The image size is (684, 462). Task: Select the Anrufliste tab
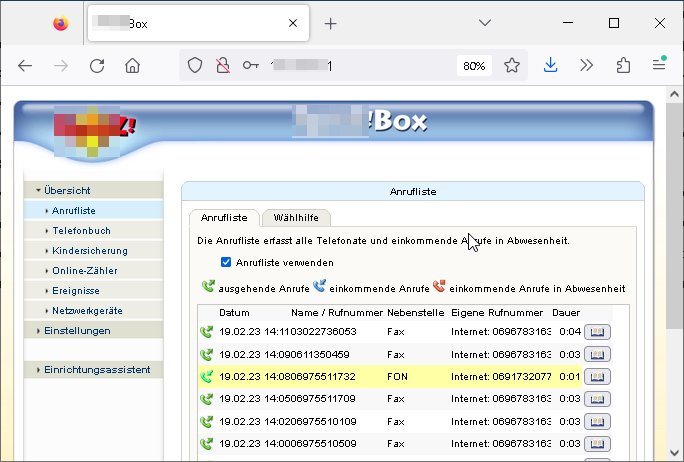click(x=224, y=218)
